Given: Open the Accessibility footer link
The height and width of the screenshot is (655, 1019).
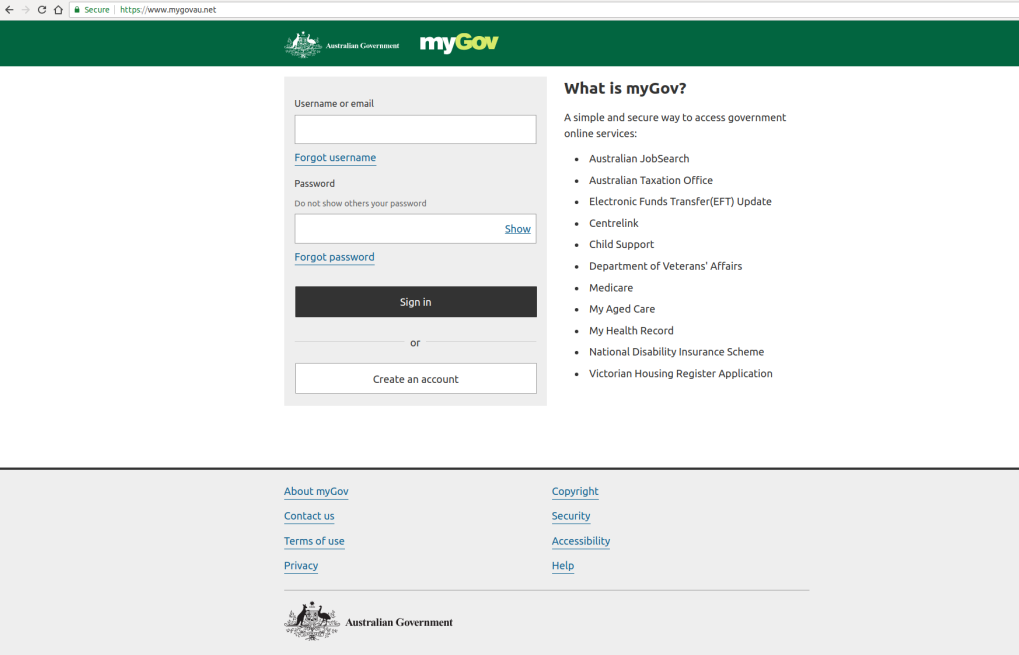Looking at the screenshot, I should [580, 541].
